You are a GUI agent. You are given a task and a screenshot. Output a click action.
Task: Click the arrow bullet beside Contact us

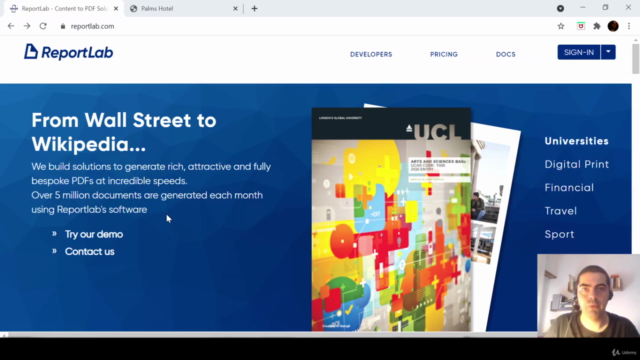54,251
